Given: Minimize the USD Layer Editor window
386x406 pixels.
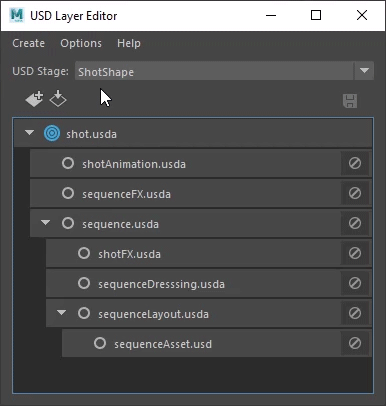Looking at the screenshot, I should pos(271,15).
